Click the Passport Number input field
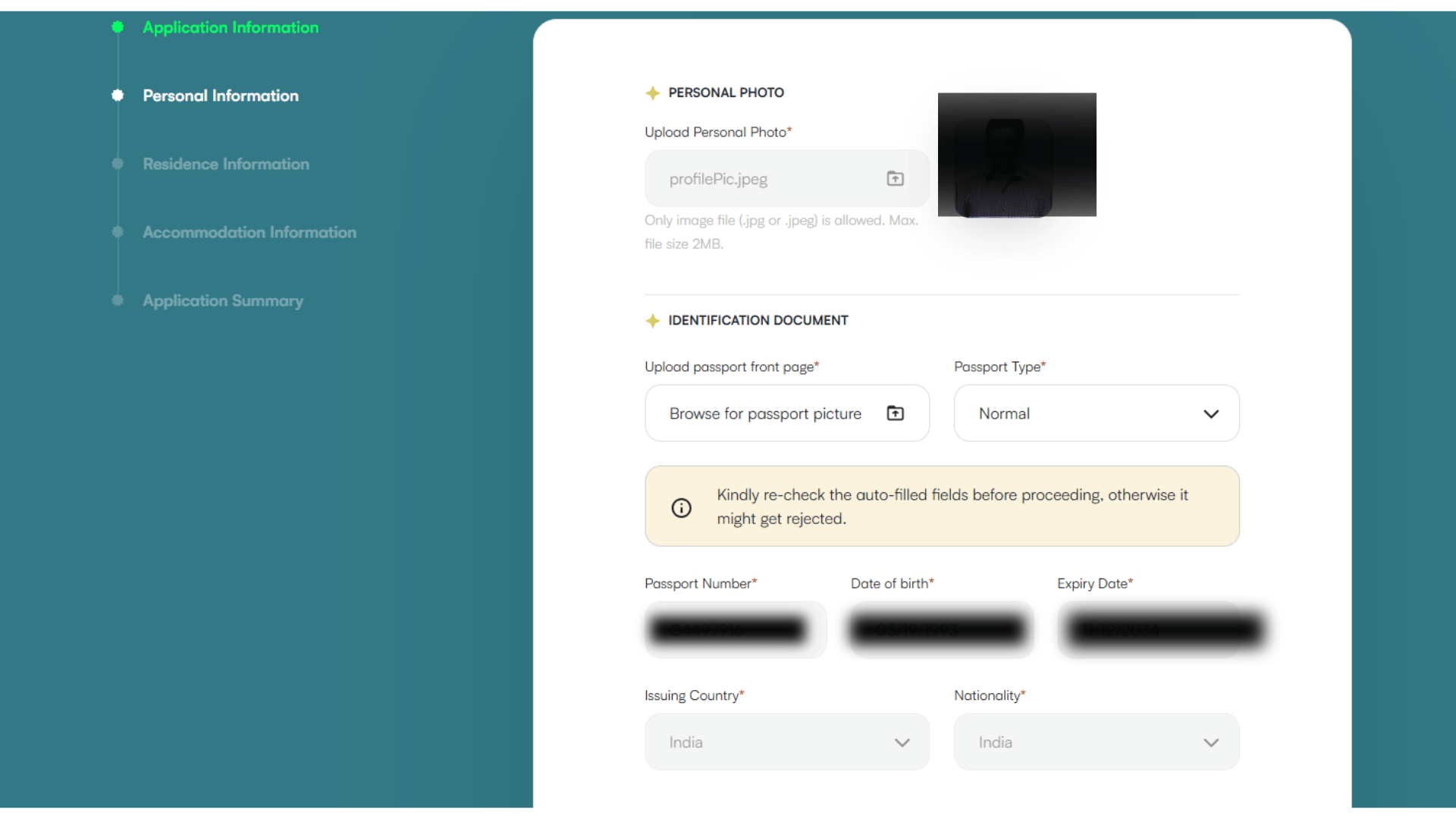Screen dimensions: 1456x819 tap(734, 629)
